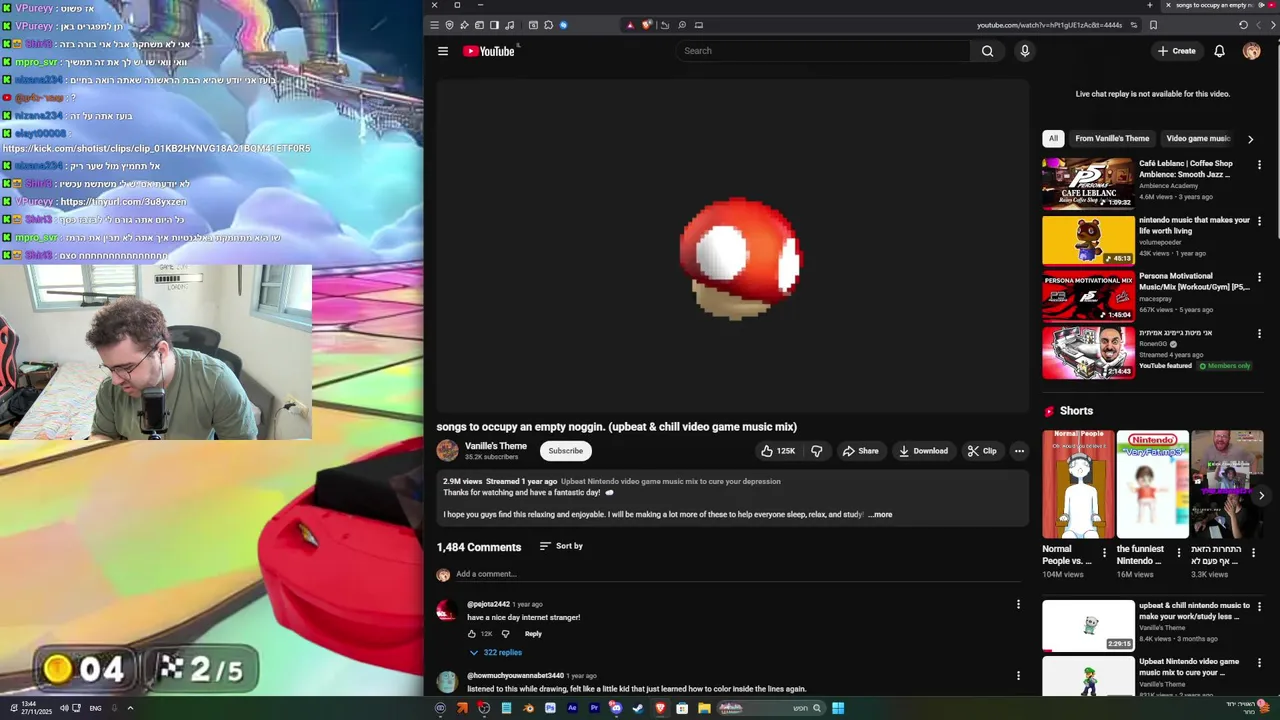
Task: Open Vanille's Theme channel avatar
Action: click(x=447, y=451)
